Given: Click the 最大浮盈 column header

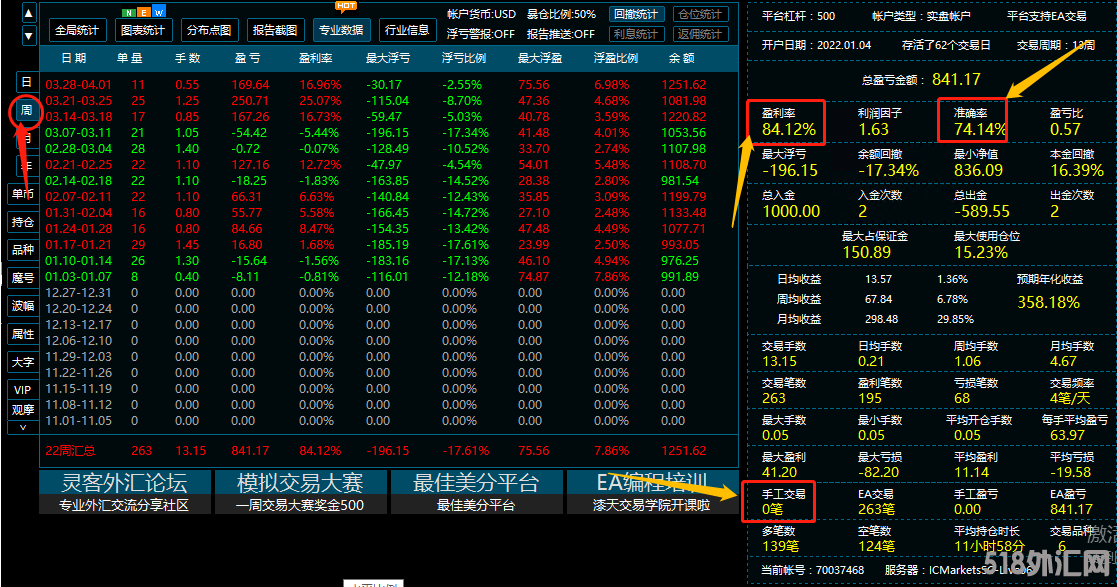Looking at the screenshot, I should click(x=540, y=58).
